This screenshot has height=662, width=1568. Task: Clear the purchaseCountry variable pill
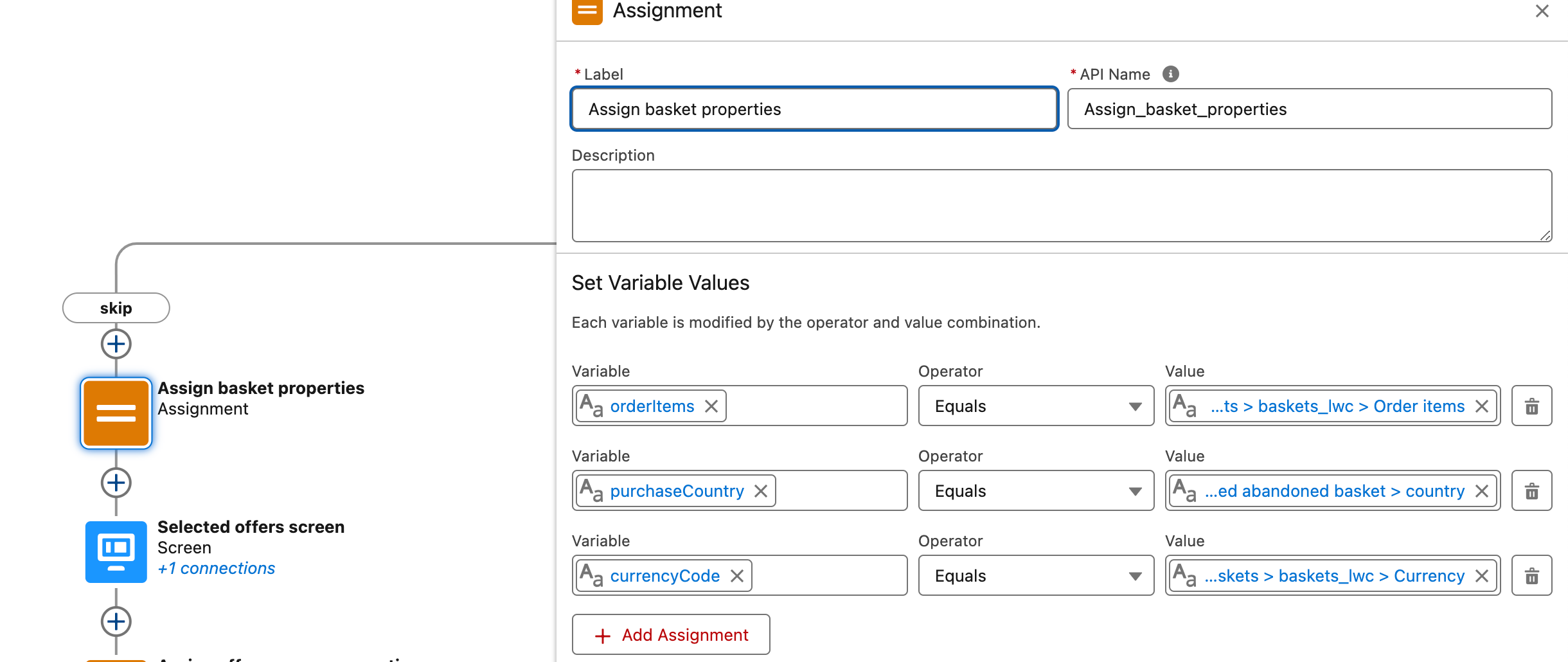pos(761,491)
